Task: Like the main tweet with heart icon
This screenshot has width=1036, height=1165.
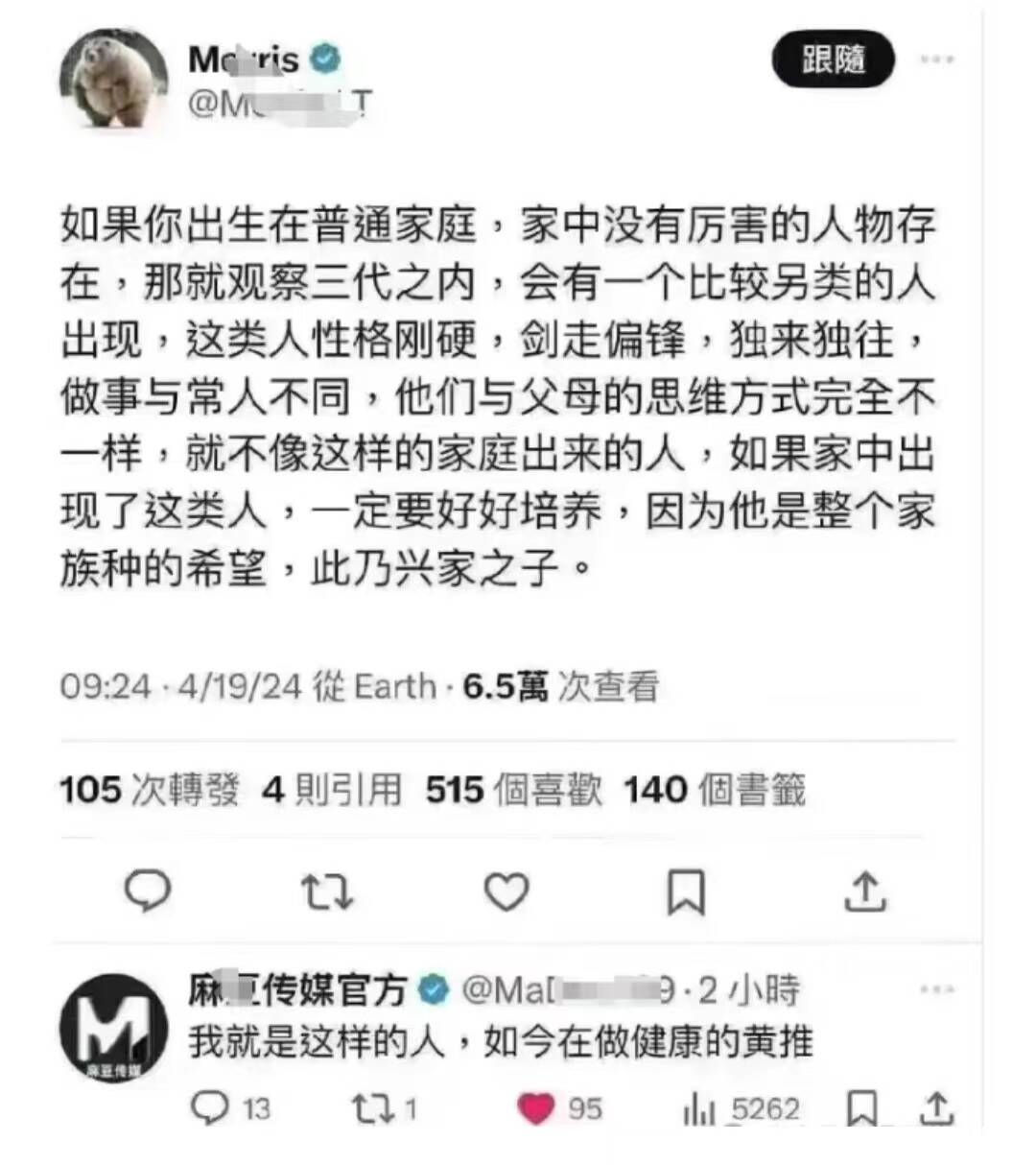Action: [x=506, y=892]
